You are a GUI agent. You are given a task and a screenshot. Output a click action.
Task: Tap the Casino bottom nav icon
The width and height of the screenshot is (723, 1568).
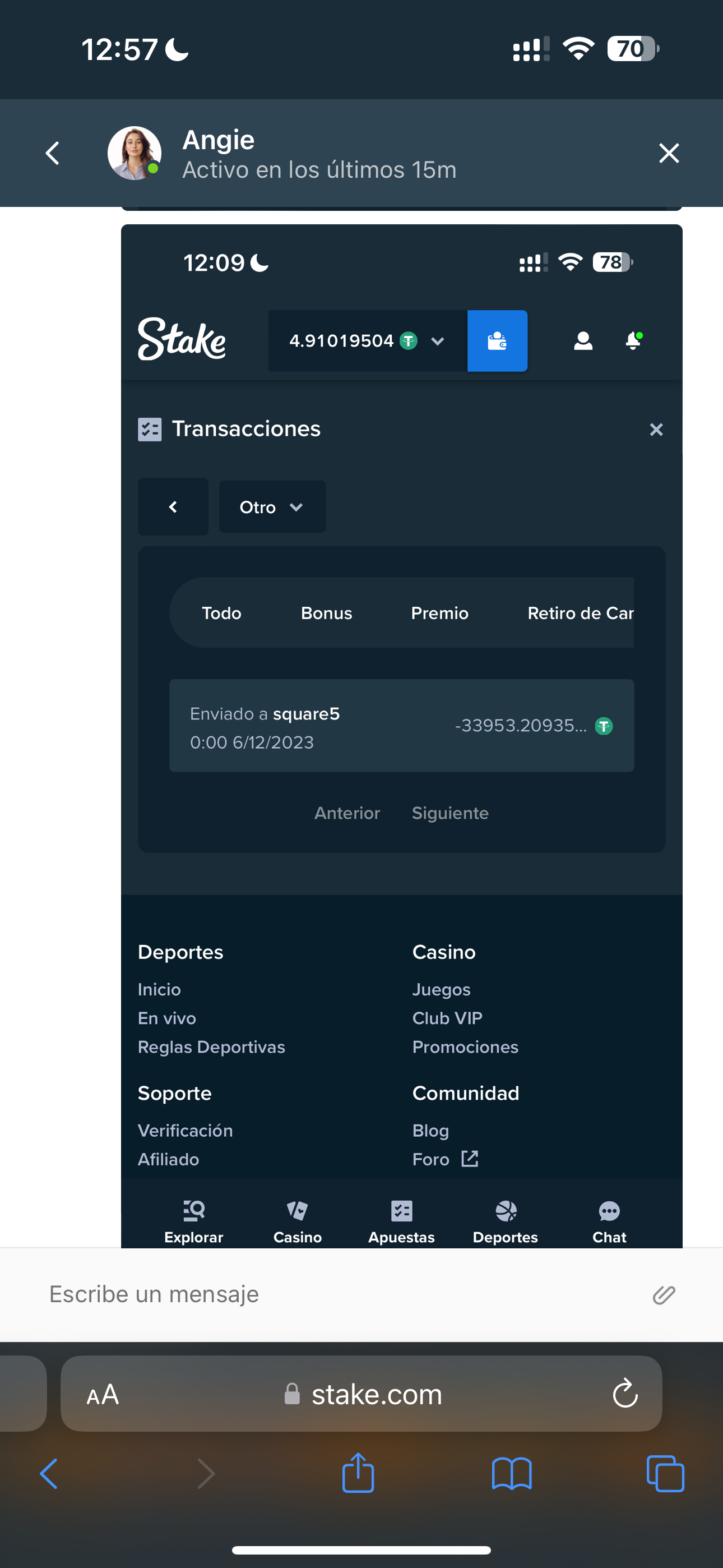tap(298, 1221)
